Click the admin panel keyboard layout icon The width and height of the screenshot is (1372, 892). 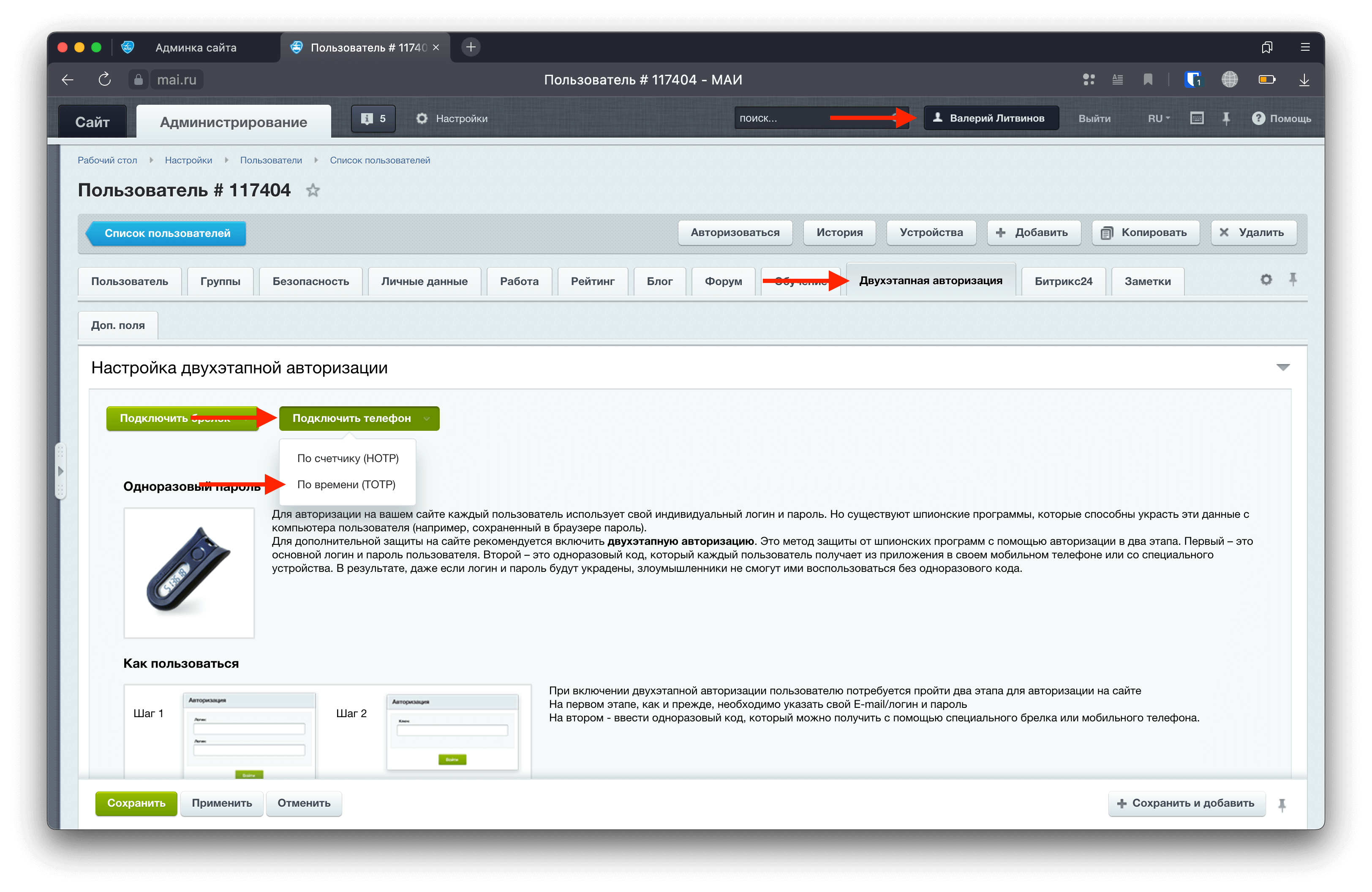click(1197, 118)
